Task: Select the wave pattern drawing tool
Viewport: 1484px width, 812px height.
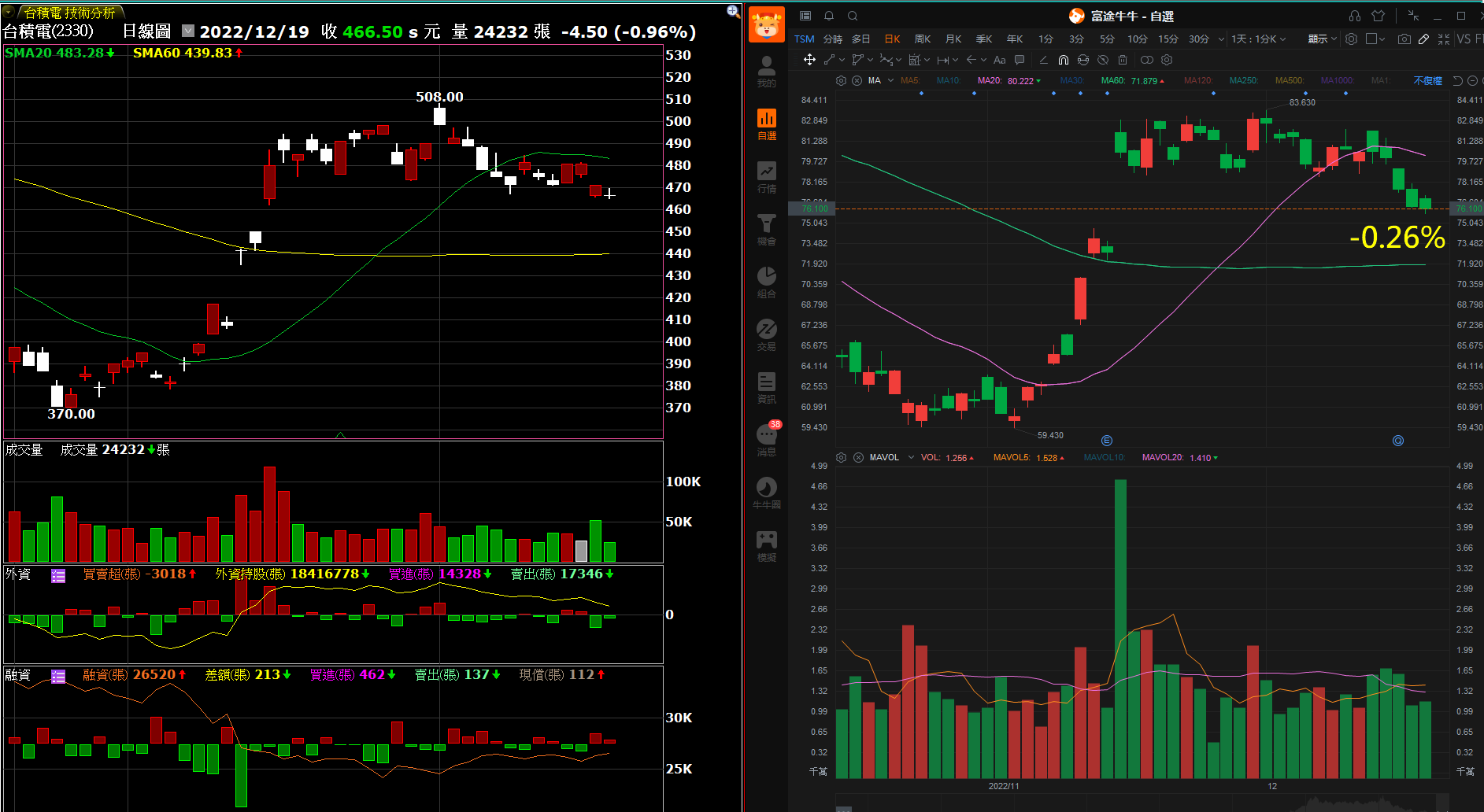Action: (x=886, y=60)
